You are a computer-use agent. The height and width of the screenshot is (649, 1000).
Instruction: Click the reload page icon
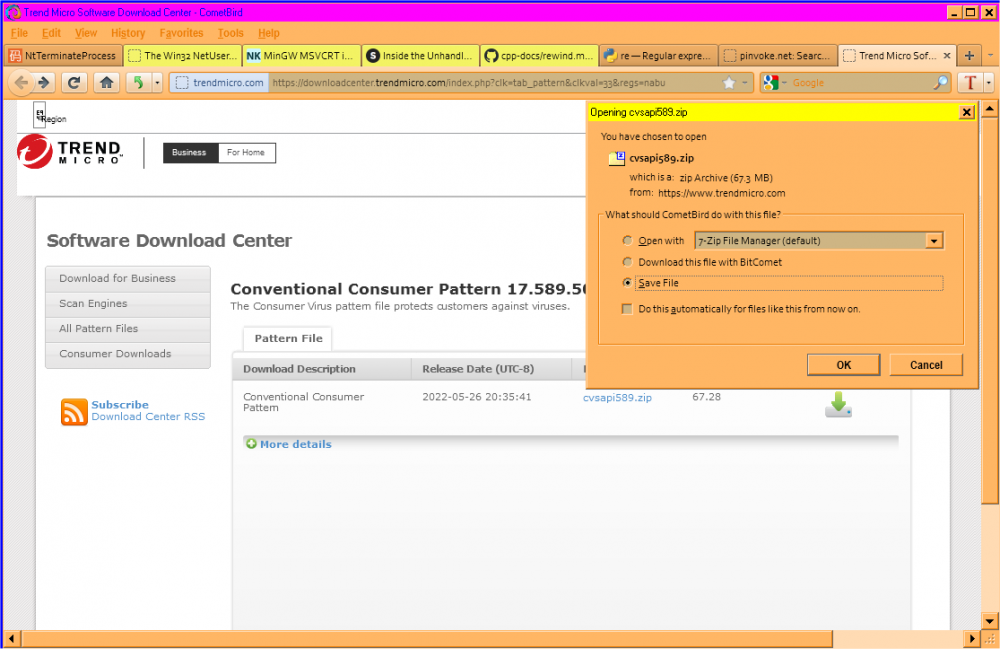[74, 83]
